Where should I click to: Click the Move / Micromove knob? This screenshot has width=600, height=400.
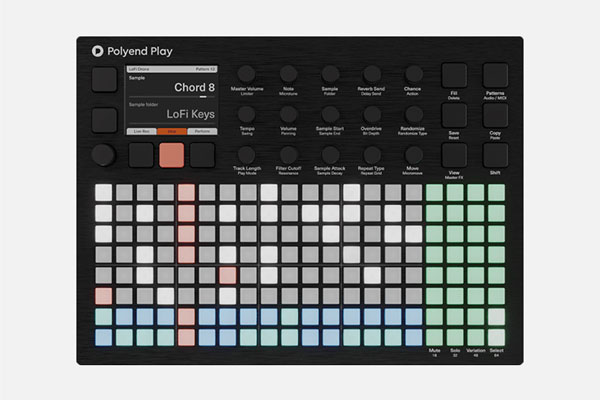[413, 155]
